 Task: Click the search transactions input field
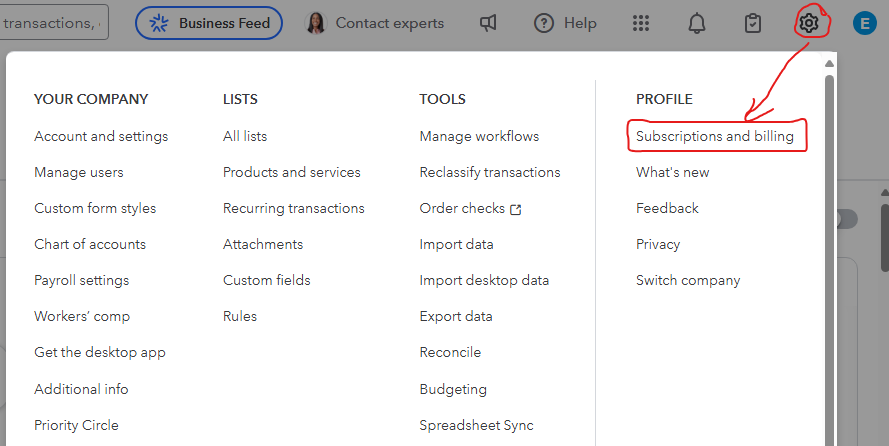[x=55, y=23]
